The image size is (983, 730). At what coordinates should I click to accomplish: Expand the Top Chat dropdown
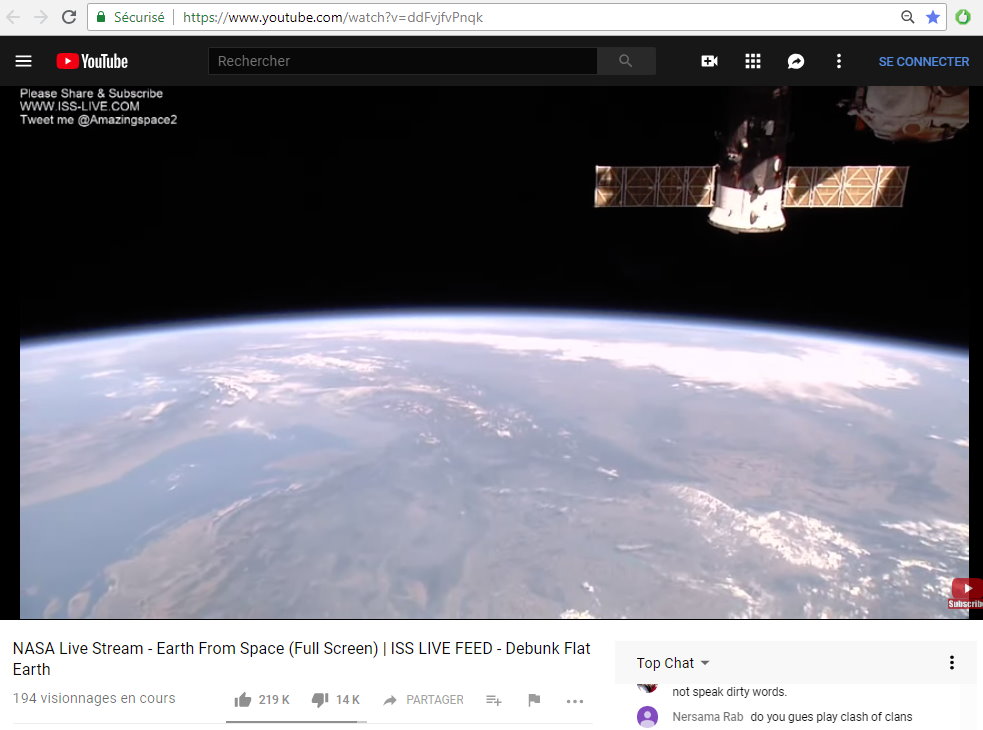click(x=673, y=663)
